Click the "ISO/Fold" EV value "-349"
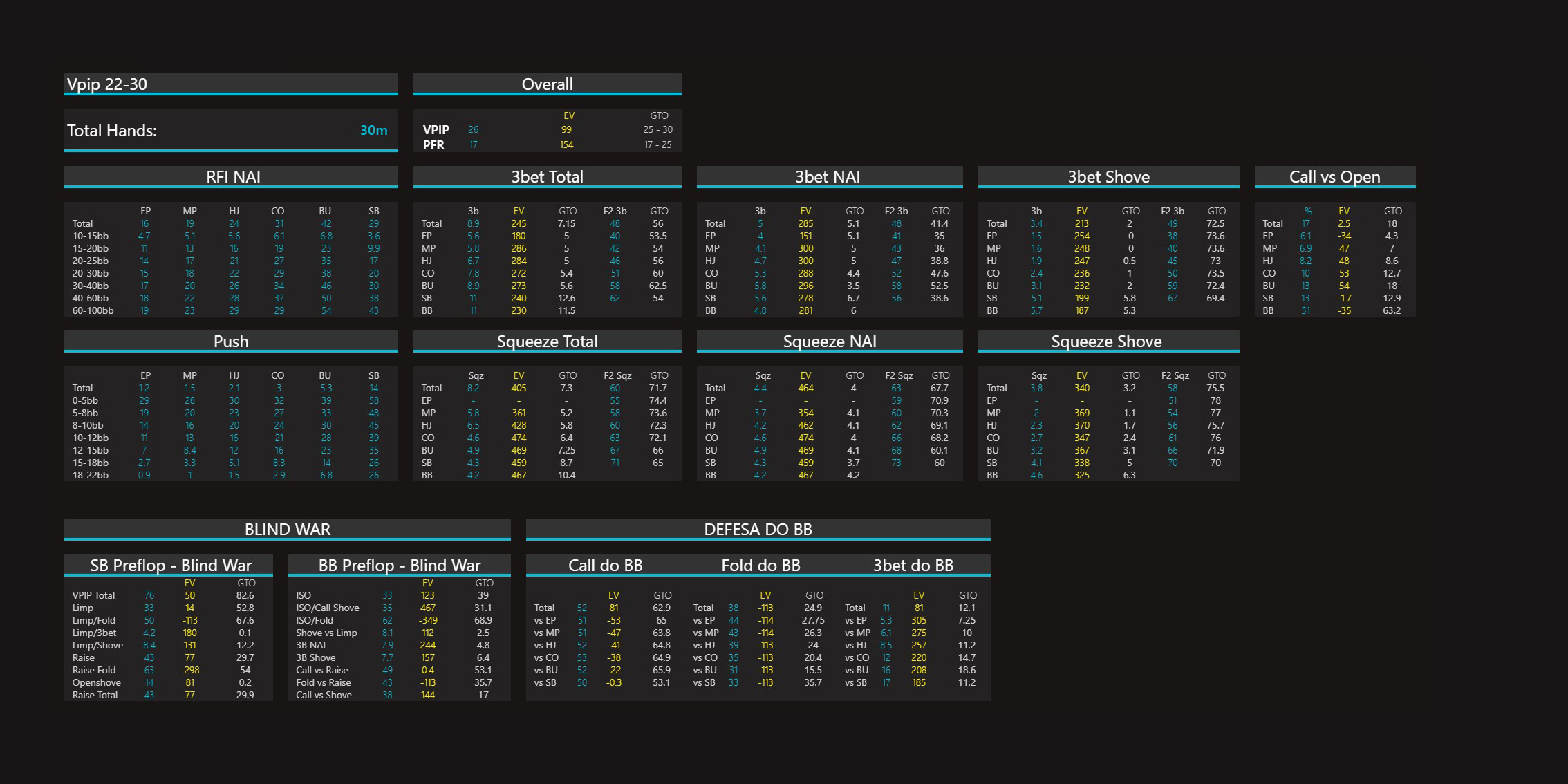Image resolution: width=1568 pixels, height=784 pixels. pos(428,620)
